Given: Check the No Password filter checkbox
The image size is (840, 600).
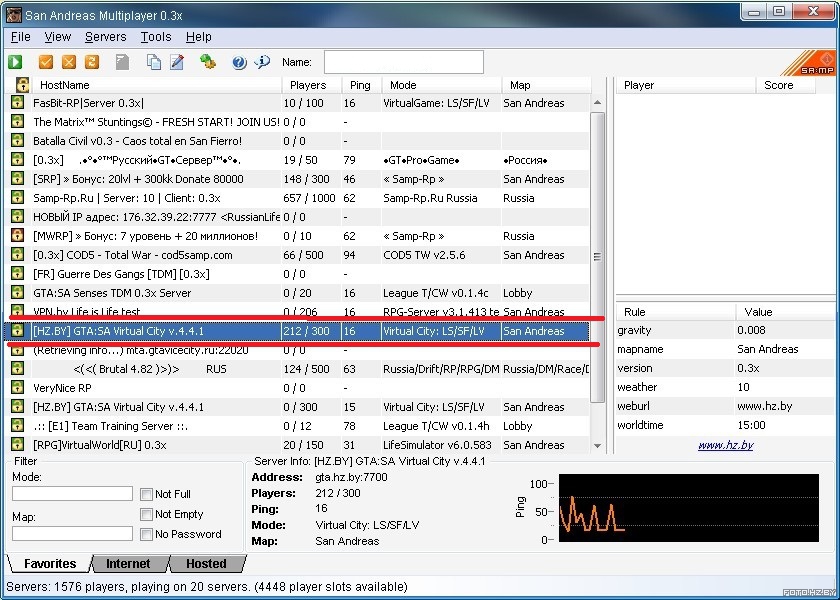Looking at the screenshot, I should coord(147,534).
